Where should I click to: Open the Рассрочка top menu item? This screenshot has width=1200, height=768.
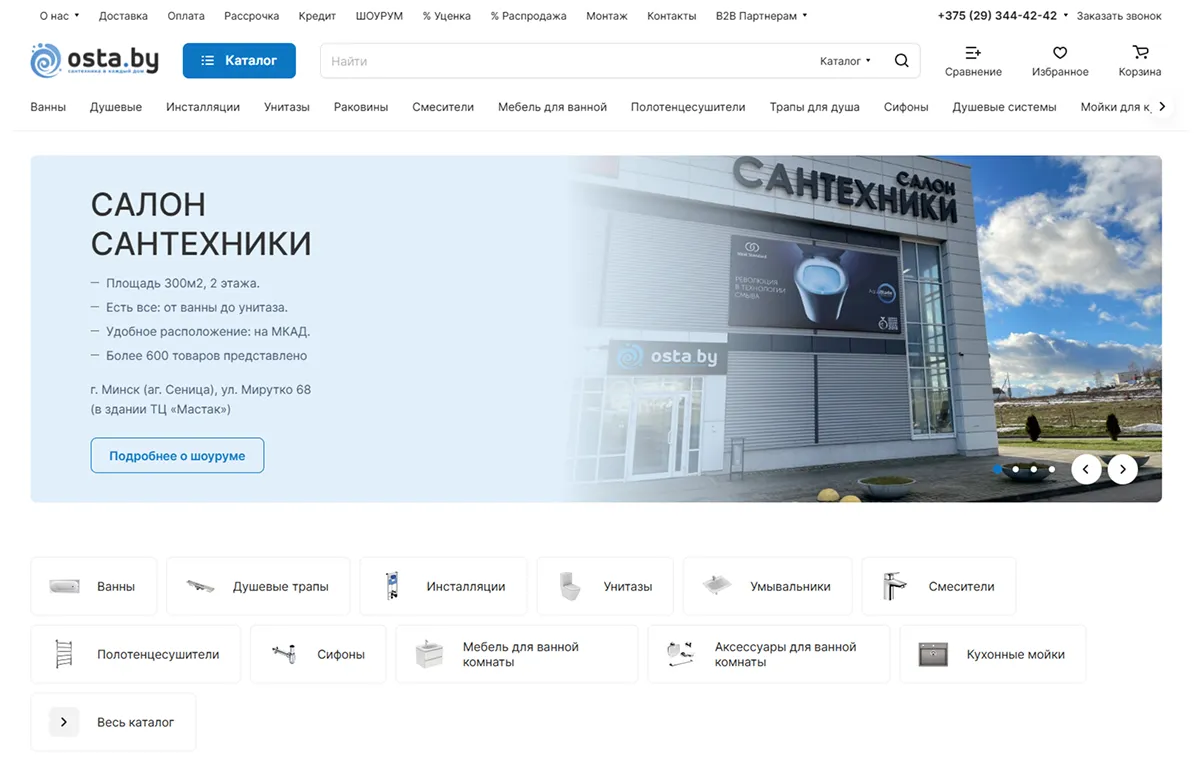click(x=252, y=16)
